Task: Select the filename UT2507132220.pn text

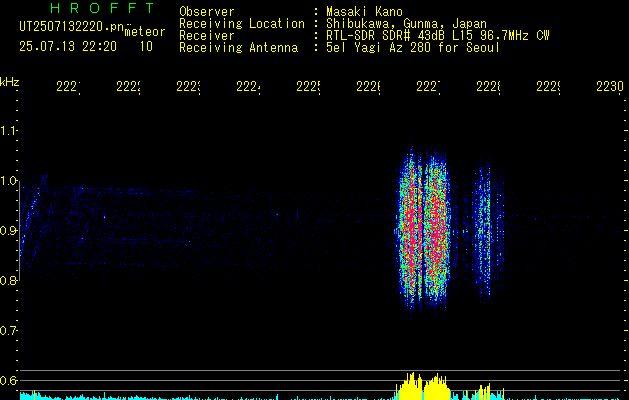Action: (71, 27)
